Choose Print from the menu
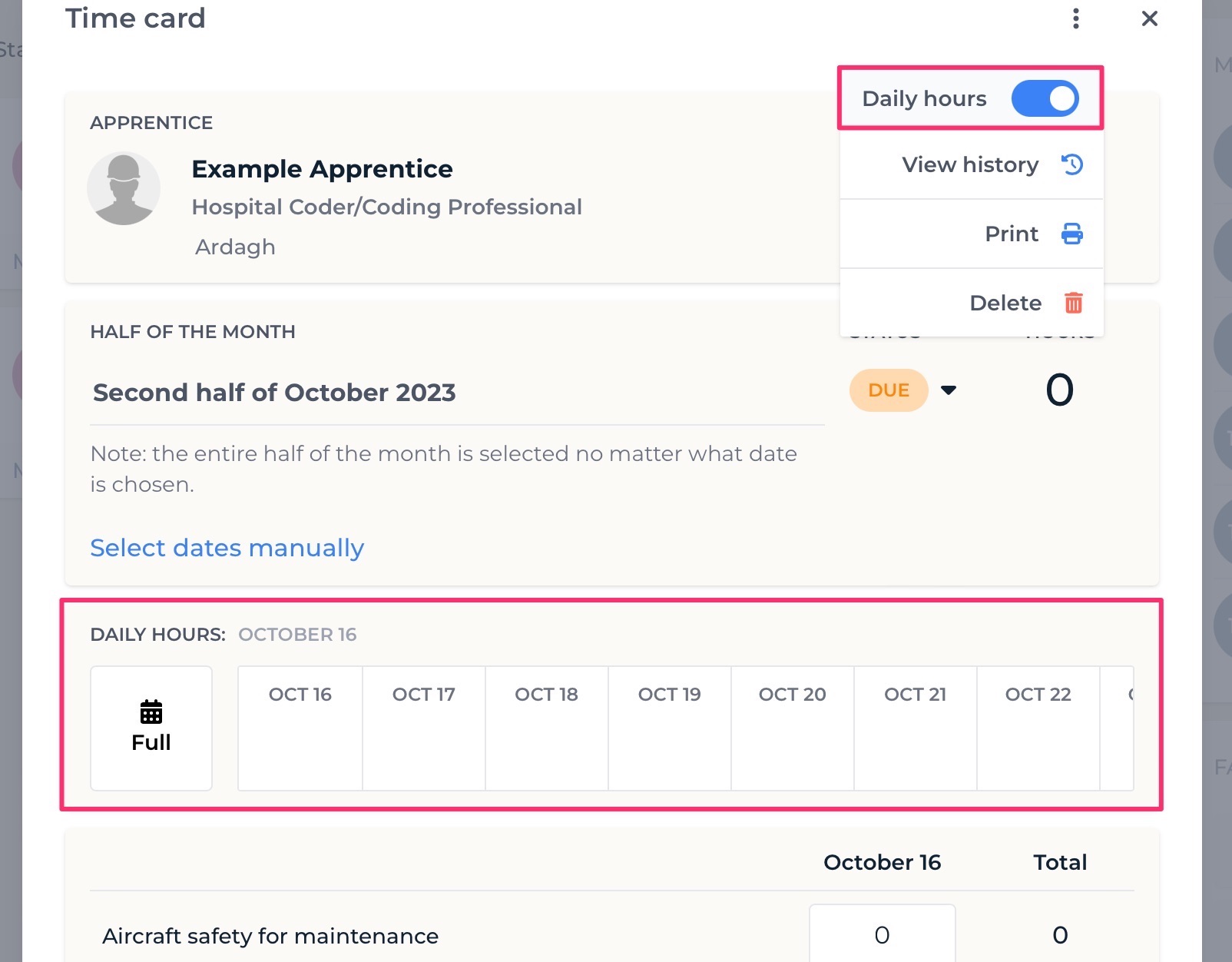Image resolution: width=1232 pixels, height=962 pixels. click(972, 234)
